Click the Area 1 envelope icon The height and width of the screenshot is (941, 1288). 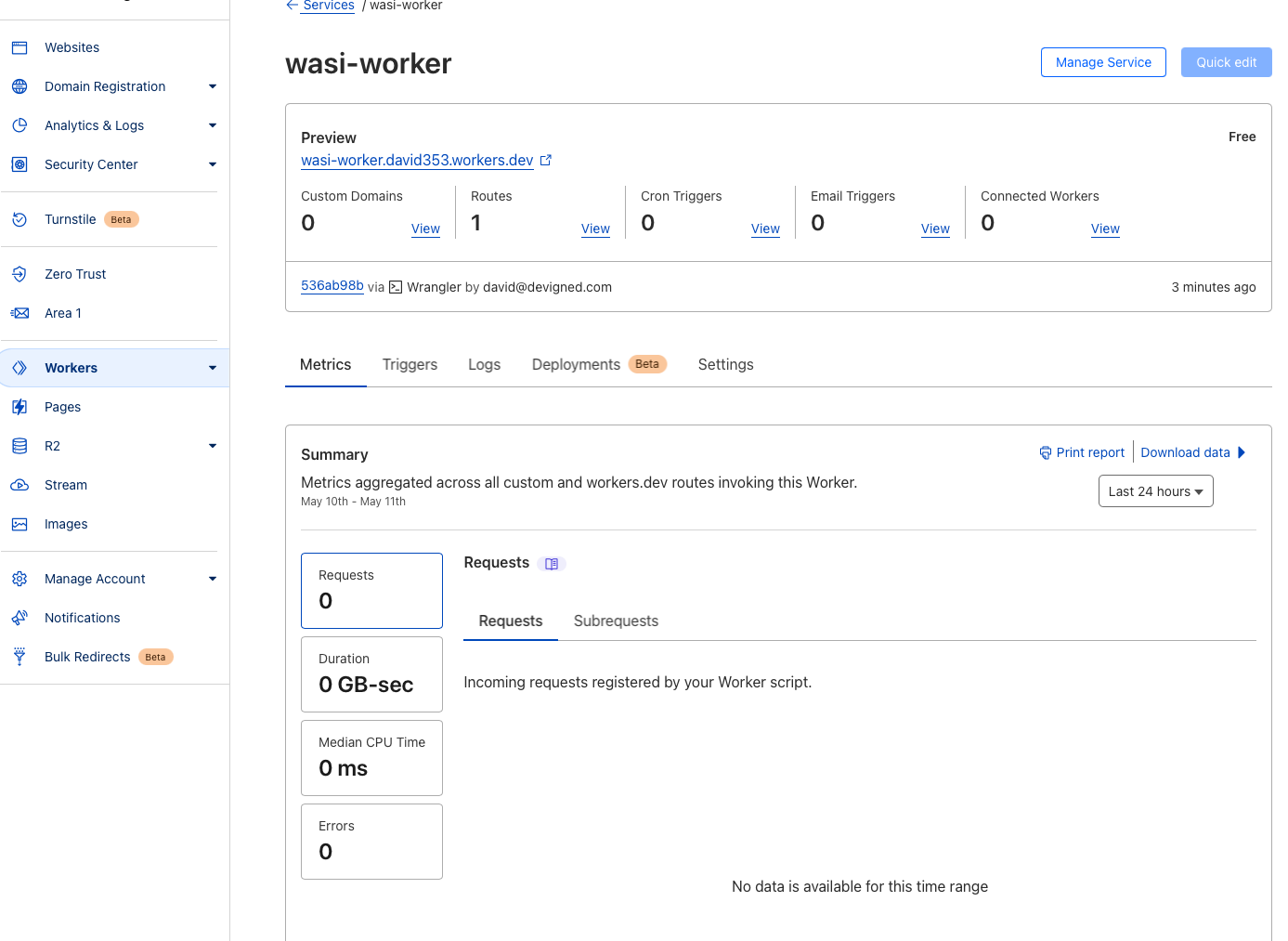20,313
